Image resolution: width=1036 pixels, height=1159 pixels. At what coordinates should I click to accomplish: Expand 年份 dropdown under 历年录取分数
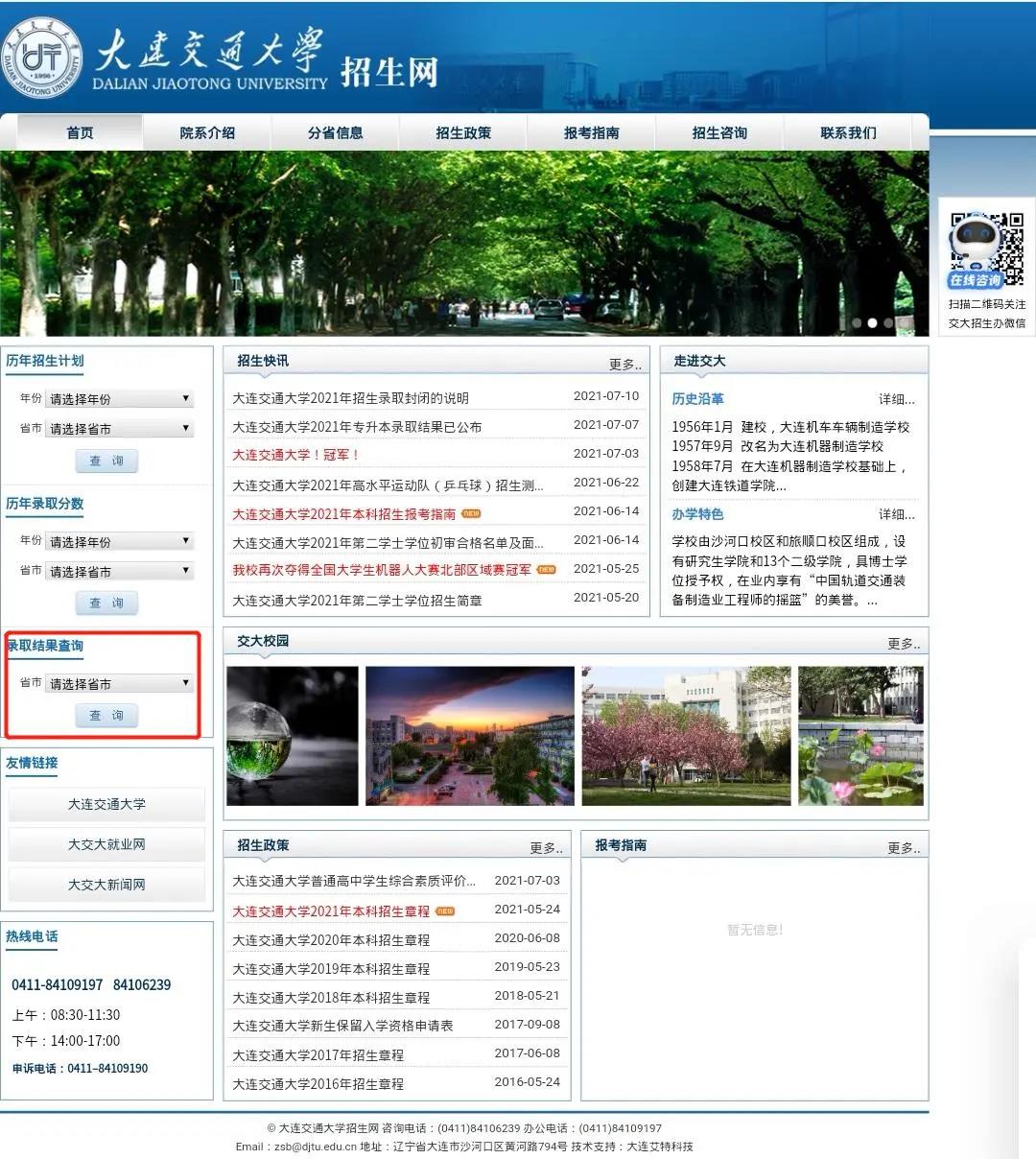coord(120,541)
